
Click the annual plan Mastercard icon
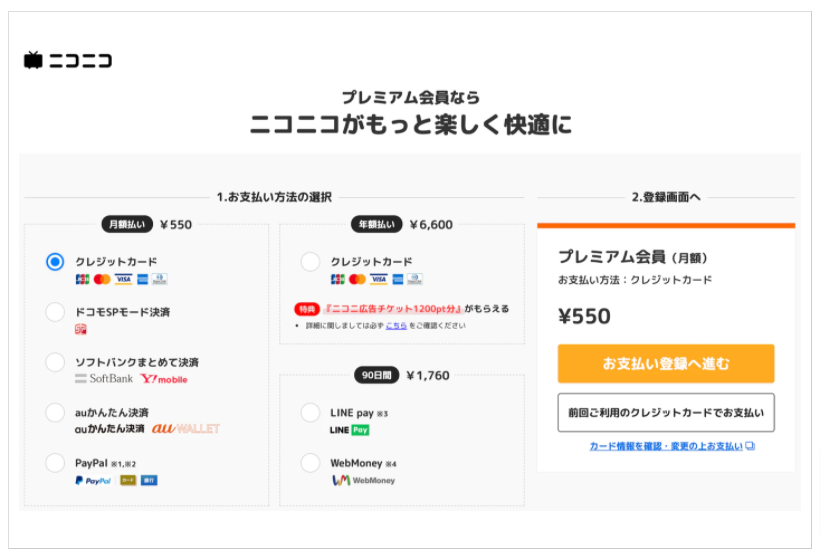[x=358, y=279]
